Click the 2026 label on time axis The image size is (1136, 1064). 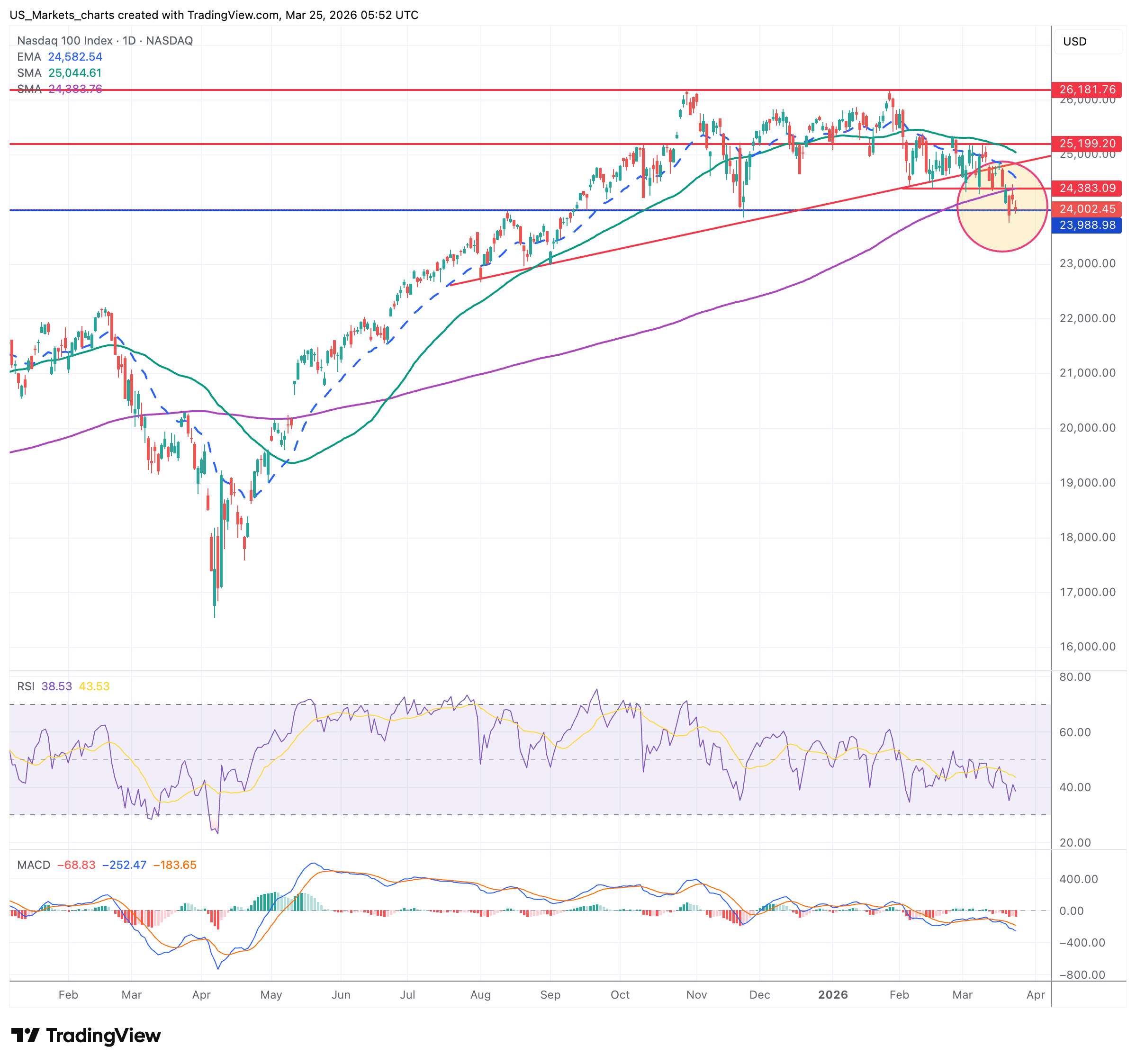(x=832, y=994)
